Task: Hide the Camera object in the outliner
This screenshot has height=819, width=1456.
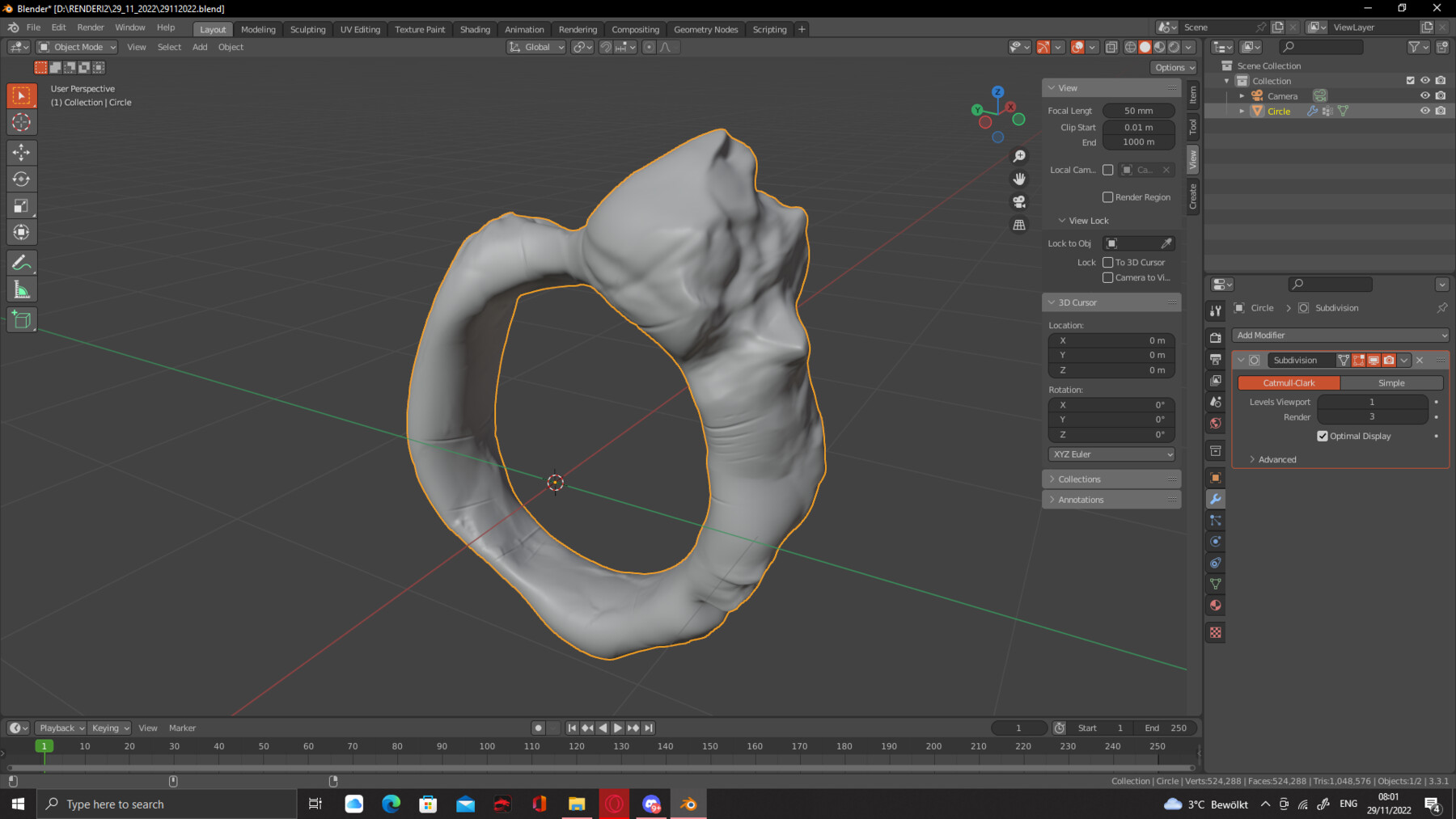Action: point(1424,95)
